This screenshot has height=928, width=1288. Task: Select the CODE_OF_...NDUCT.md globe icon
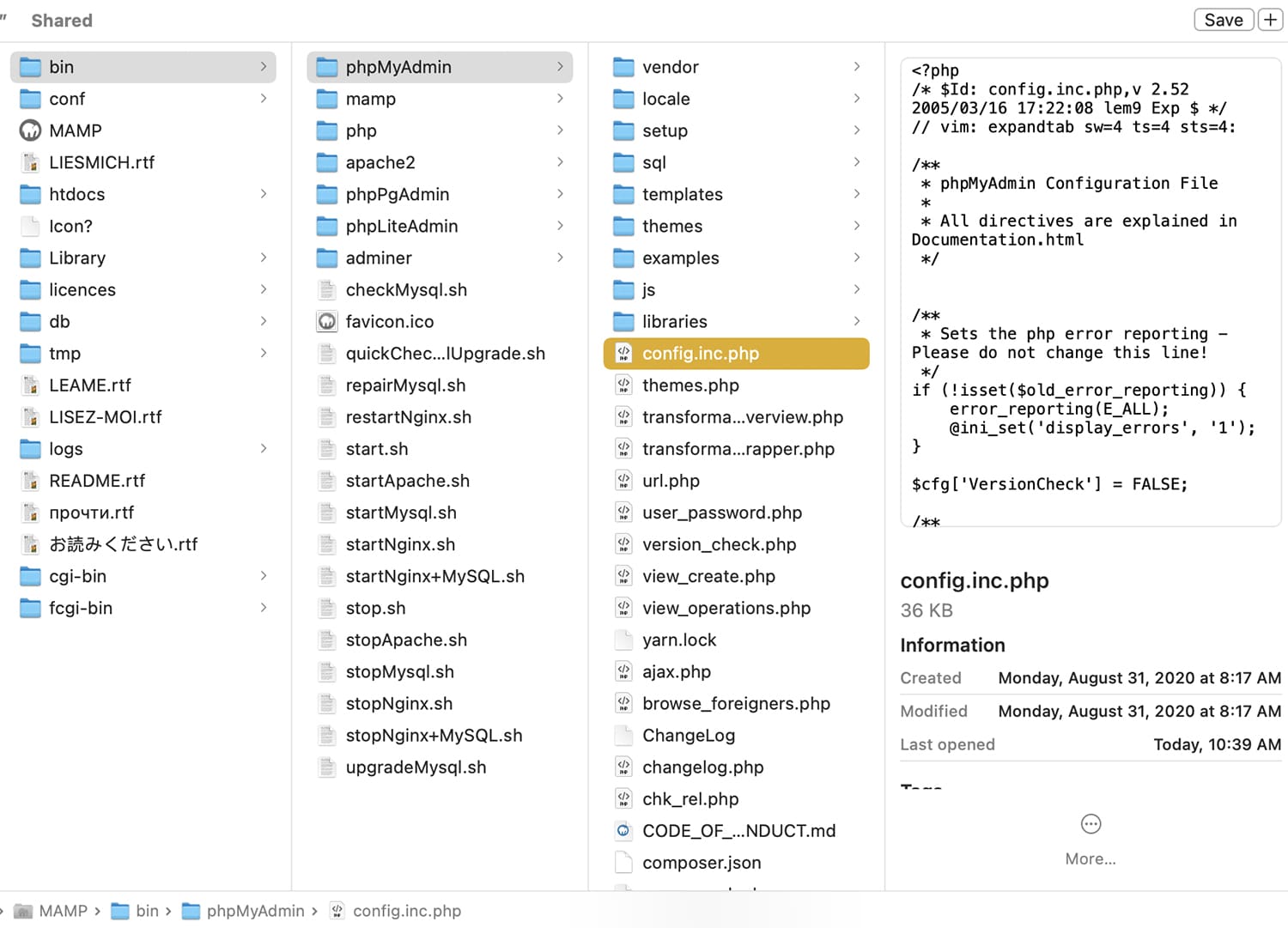click(x=623, y=830)
